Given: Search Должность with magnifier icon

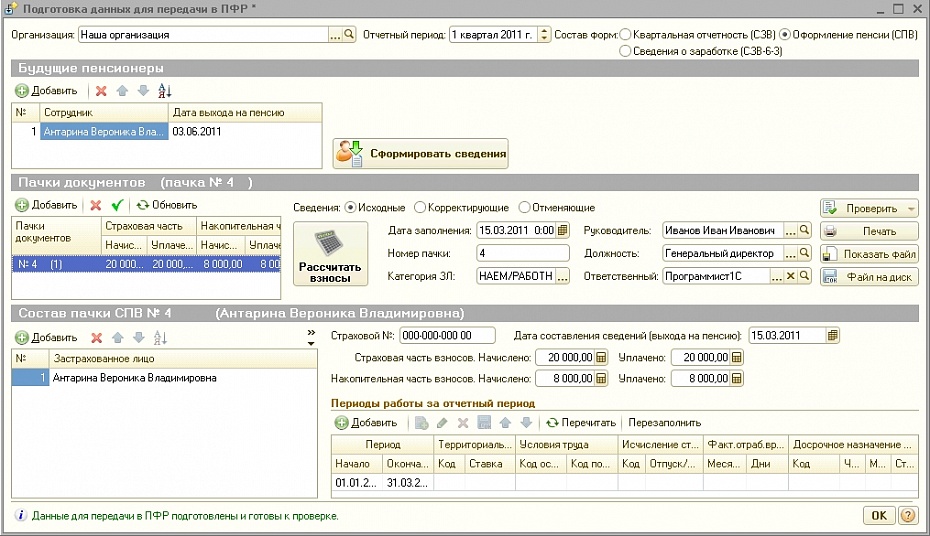Looking at the screenshot, I should pyautogui.click(x=804, y=253).
